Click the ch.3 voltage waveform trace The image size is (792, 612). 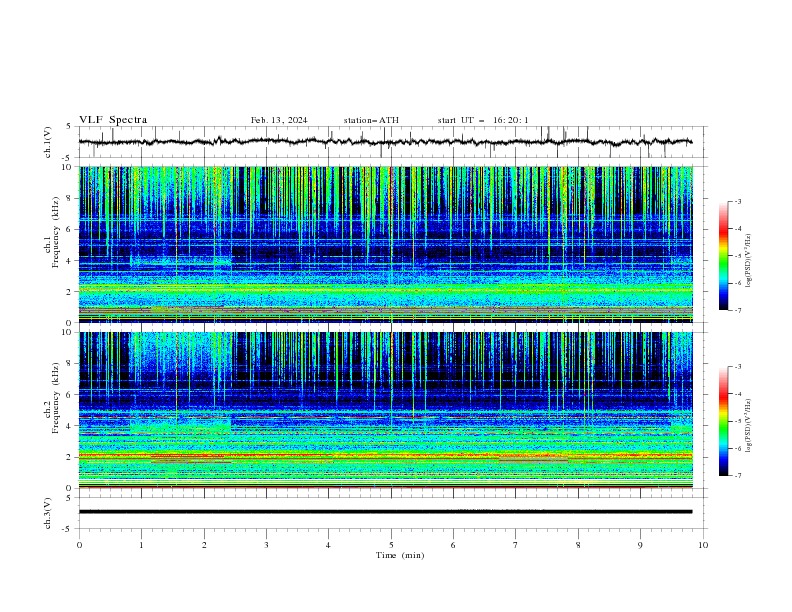385,512
